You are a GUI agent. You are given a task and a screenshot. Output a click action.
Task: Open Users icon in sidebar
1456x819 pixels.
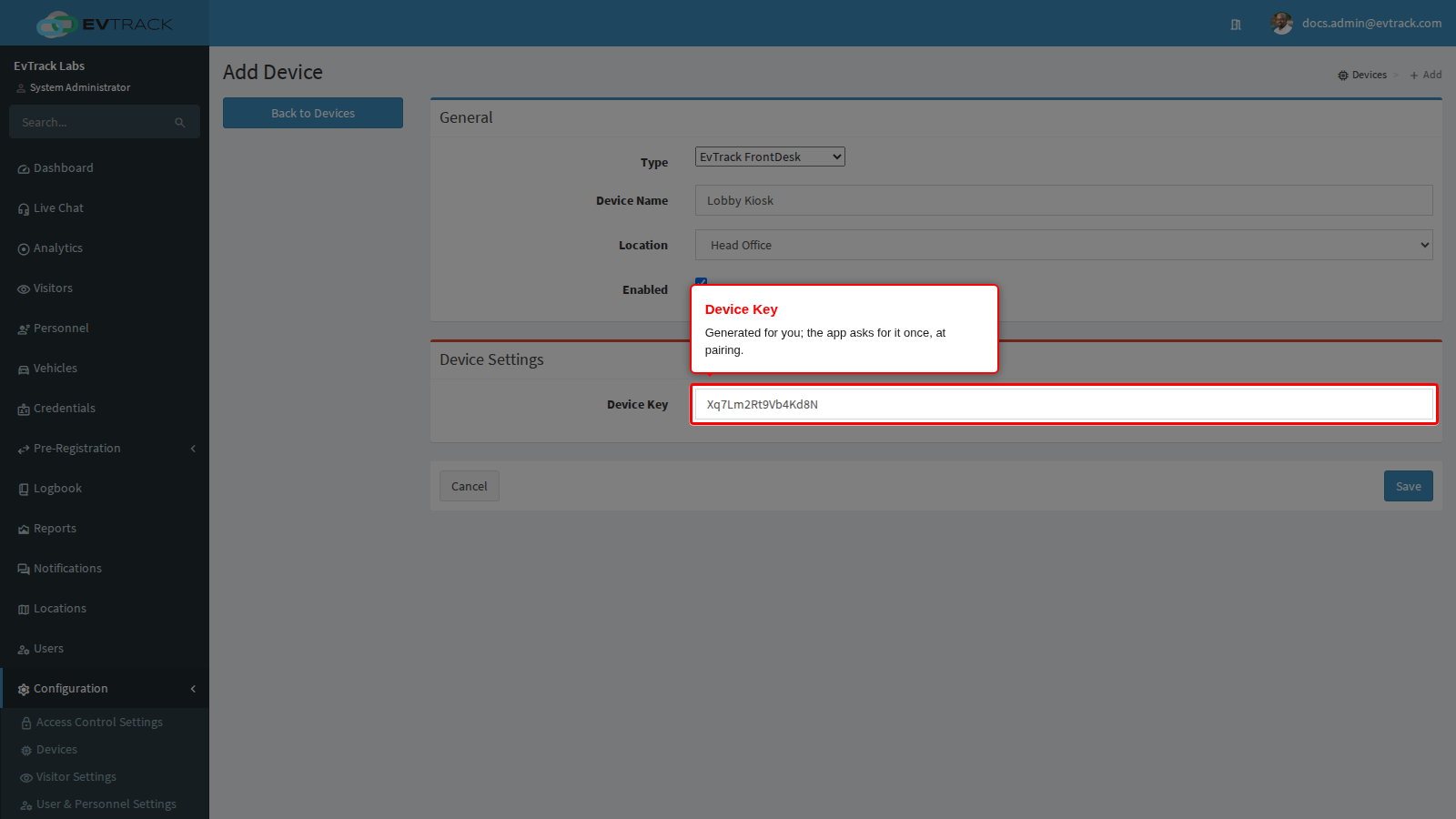24,650
